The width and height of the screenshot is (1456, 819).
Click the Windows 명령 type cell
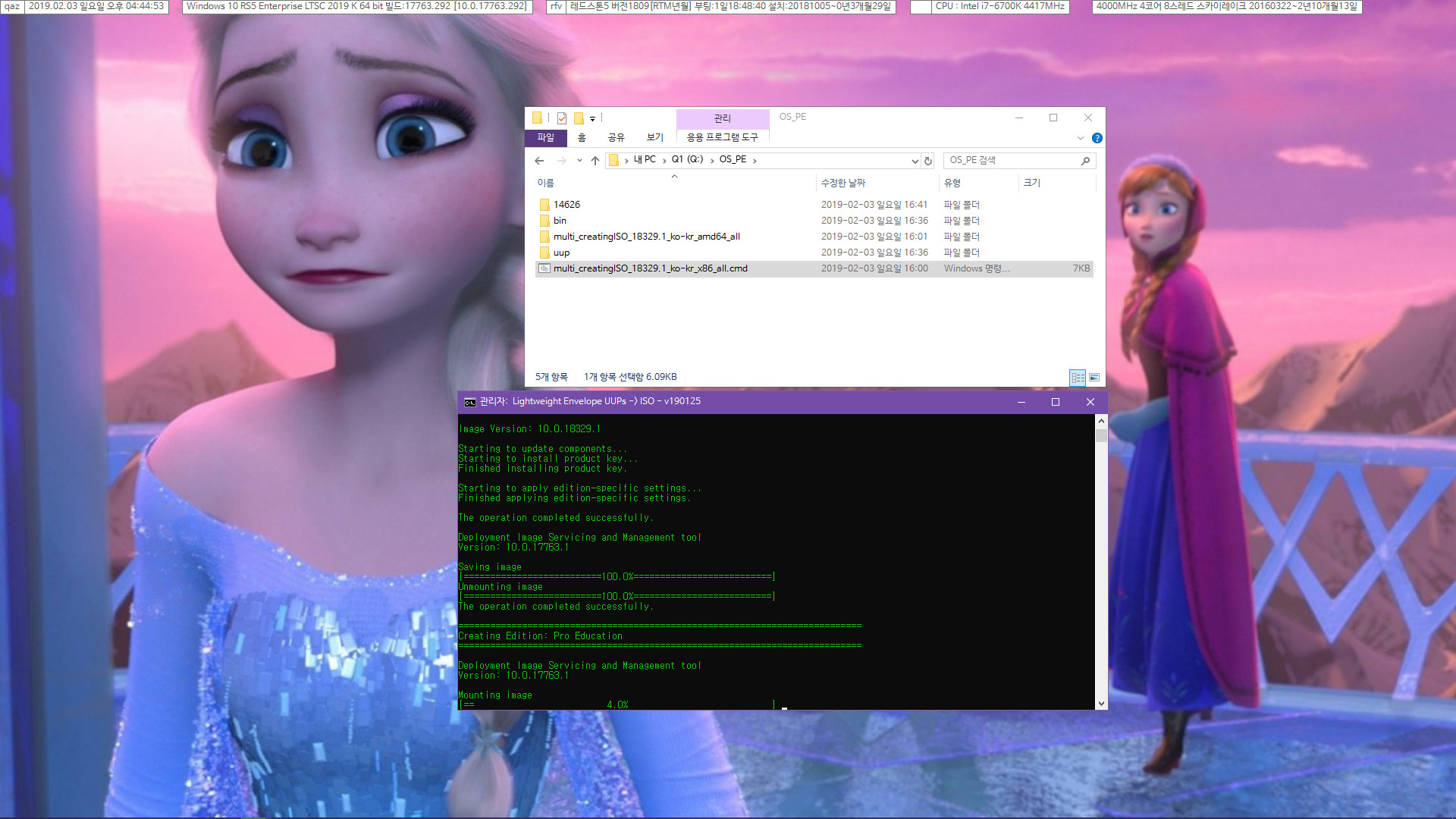pyautogui.click(x=977, y=268)
